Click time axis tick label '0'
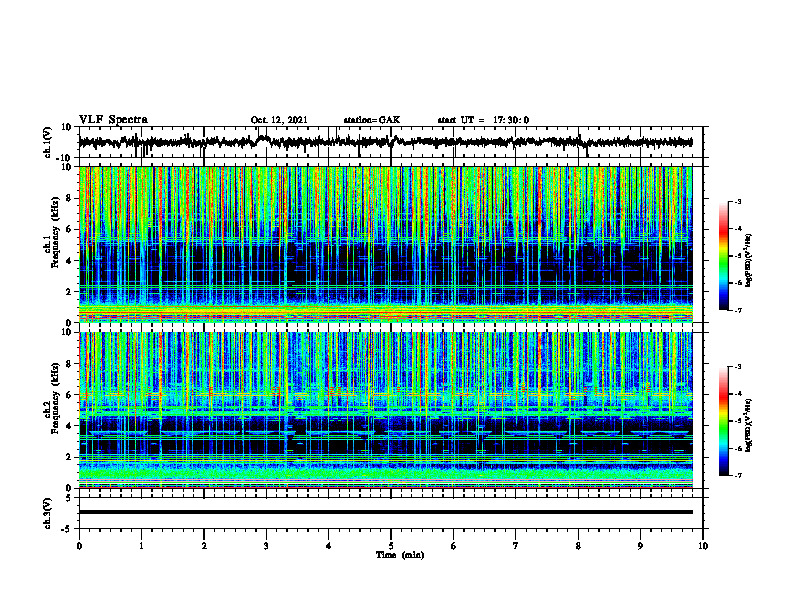Viewport: 792px width, 612px height. pos(79,546)
